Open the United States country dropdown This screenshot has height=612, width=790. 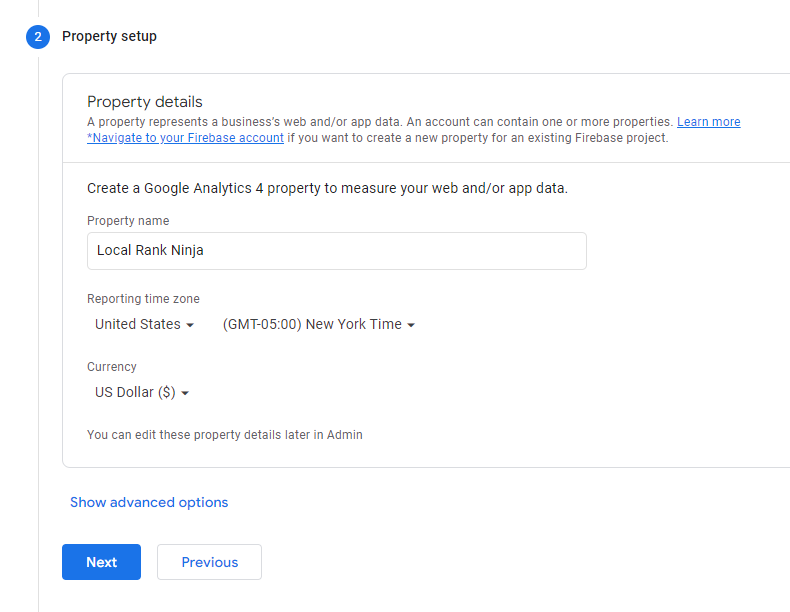[144, 324]
